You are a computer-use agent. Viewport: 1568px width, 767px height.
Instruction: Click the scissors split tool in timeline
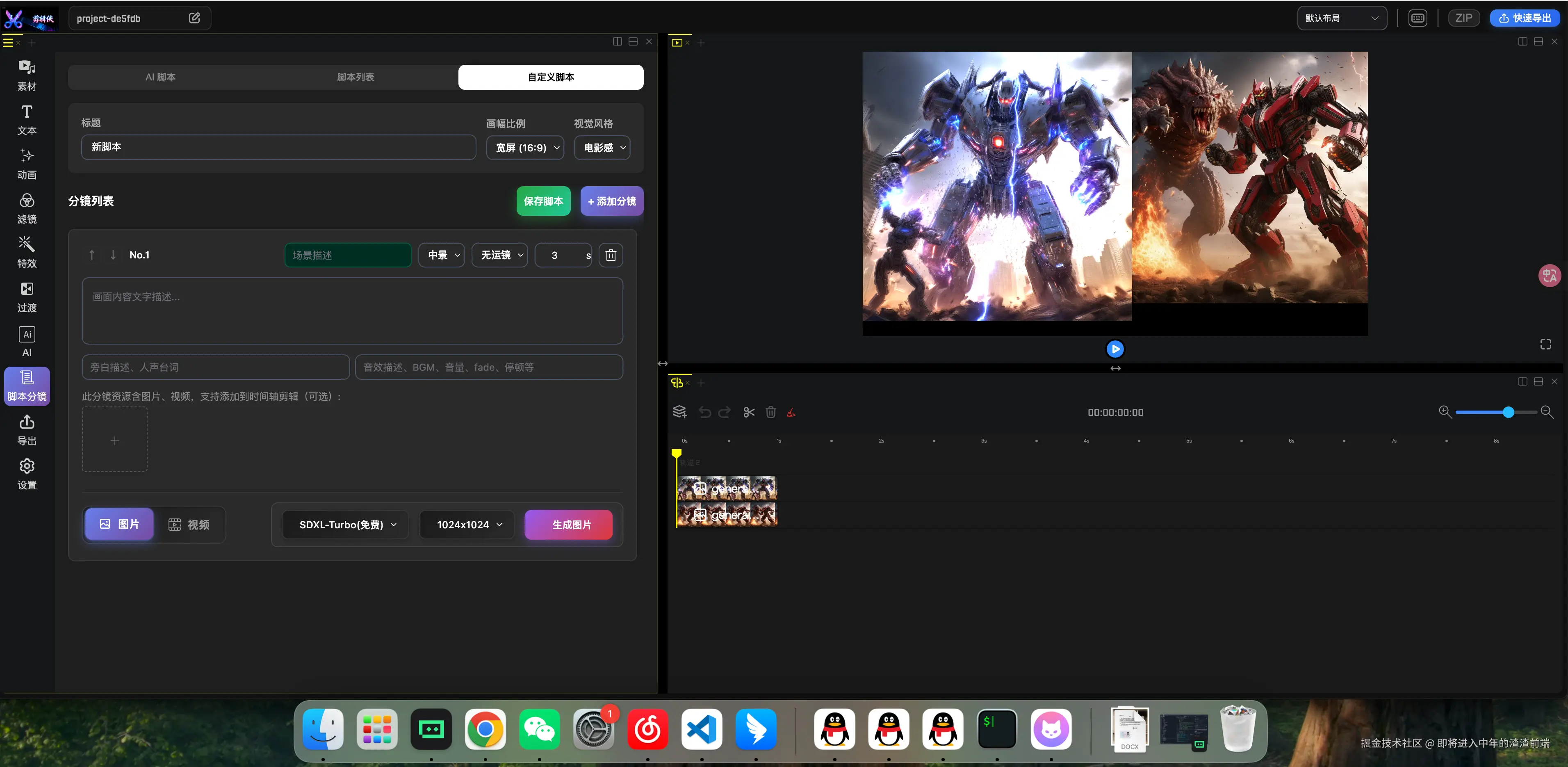click(749, 412)
